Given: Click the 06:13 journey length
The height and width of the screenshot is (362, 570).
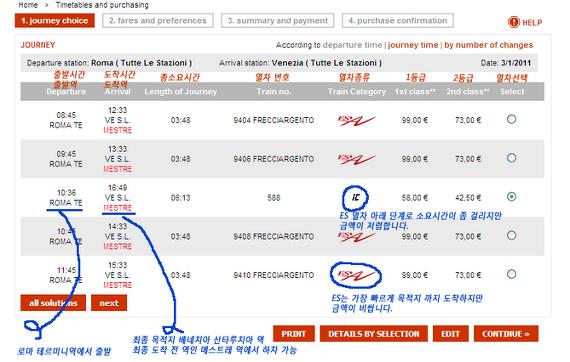Looking at the screenshot, I should 181,198.
